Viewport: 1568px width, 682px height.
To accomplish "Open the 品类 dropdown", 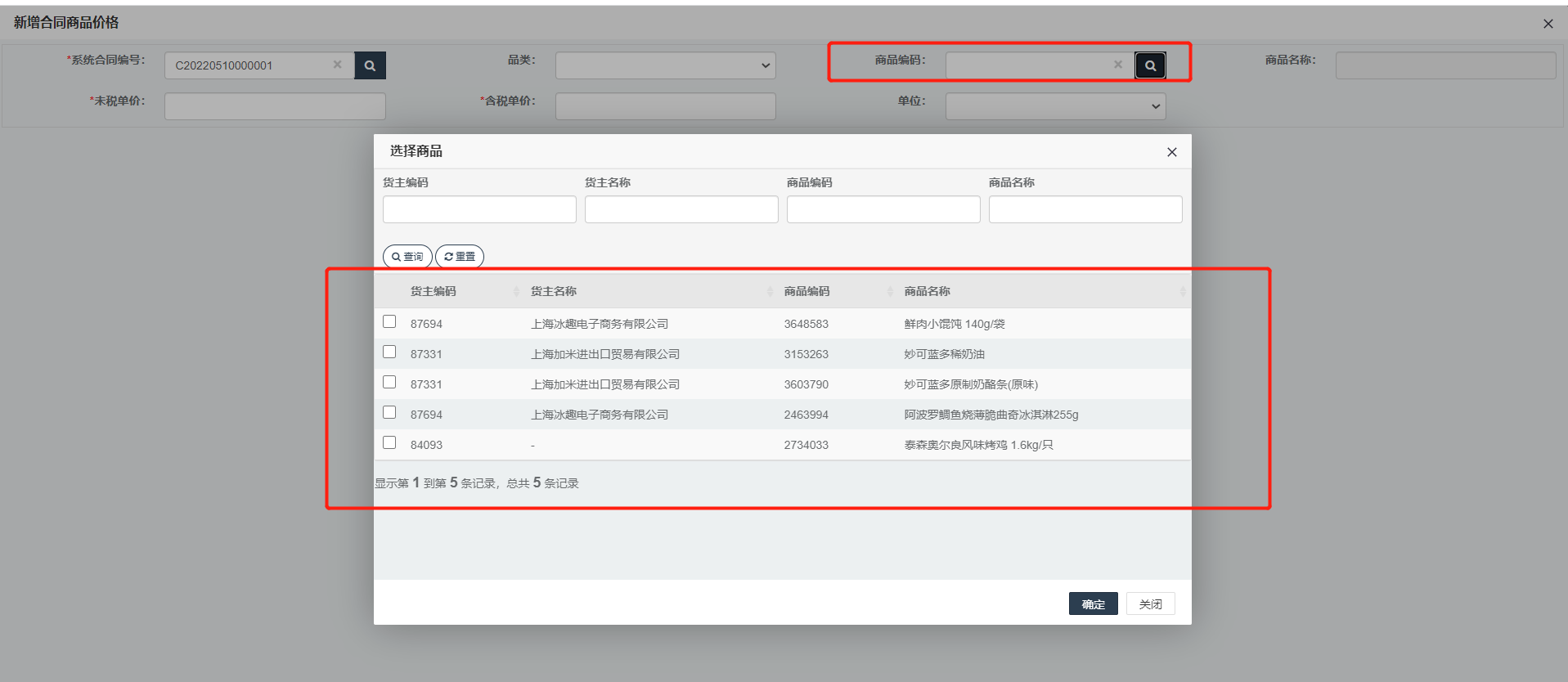I will (665, 65).
